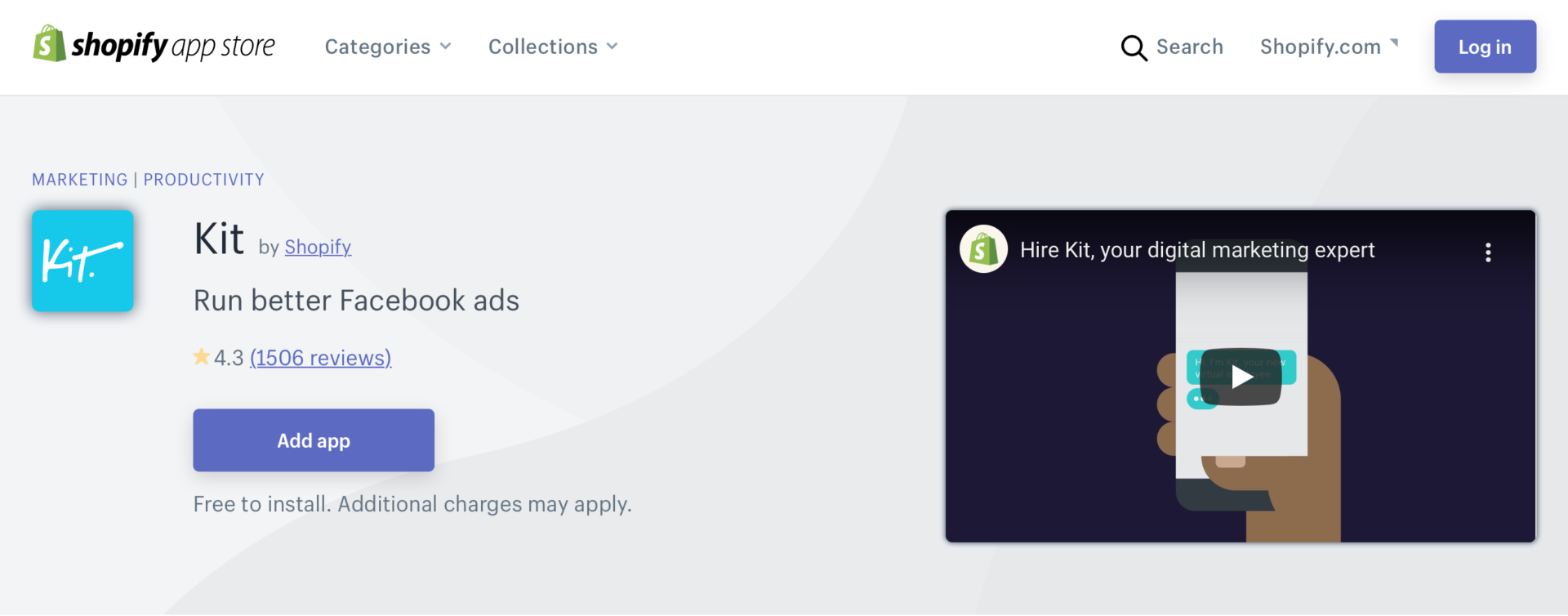Click the video title 'Hire Kit, your digital marketing expert'
Screen dimensions: 1568x616
(x=1196, y=250)
